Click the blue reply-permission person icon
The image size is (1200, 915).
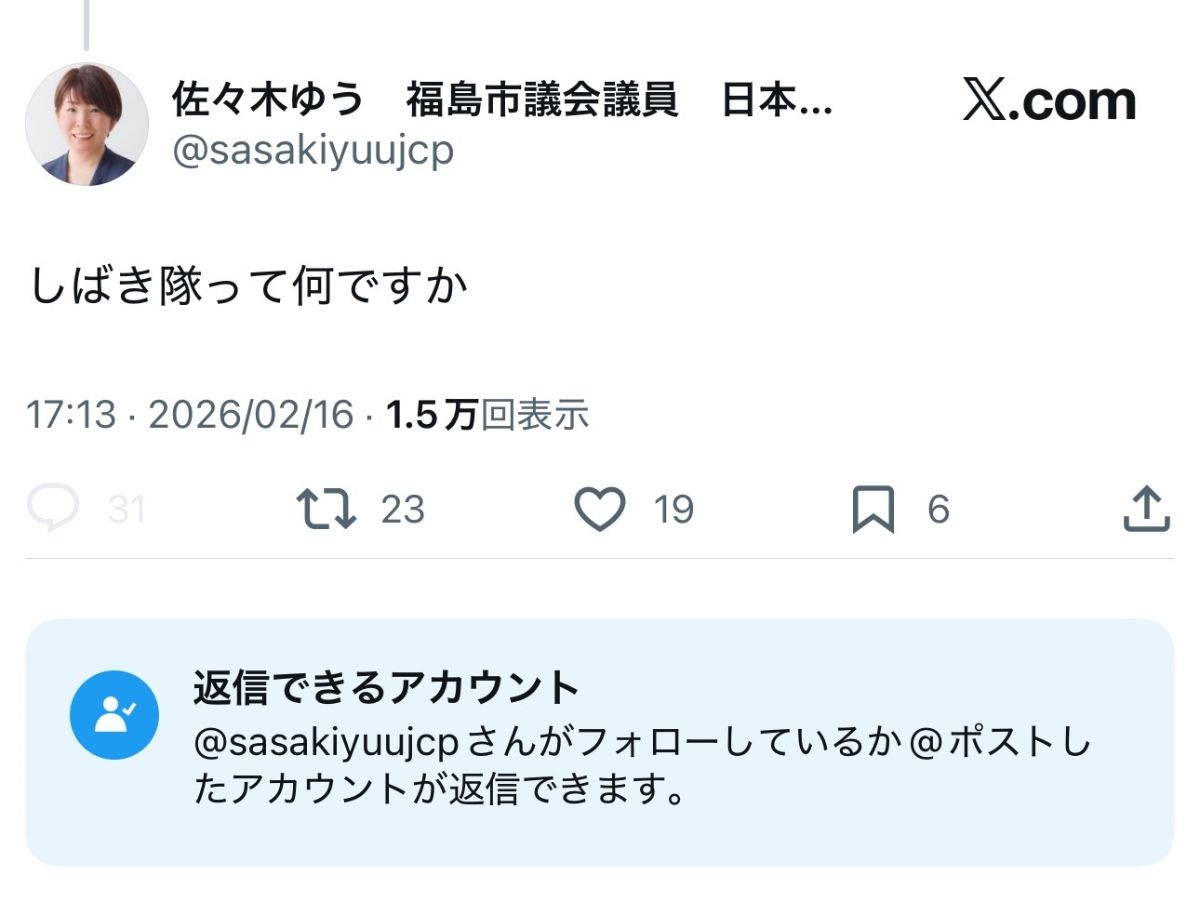[x=114, y=715]
